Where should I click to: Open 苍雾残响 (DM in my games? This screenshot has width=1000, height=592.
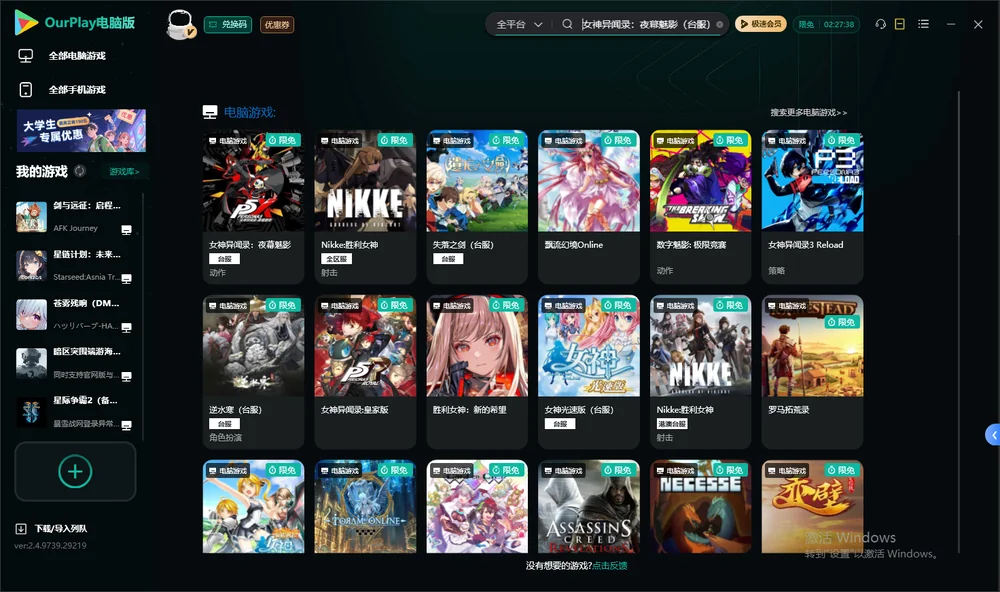(75, 314)
